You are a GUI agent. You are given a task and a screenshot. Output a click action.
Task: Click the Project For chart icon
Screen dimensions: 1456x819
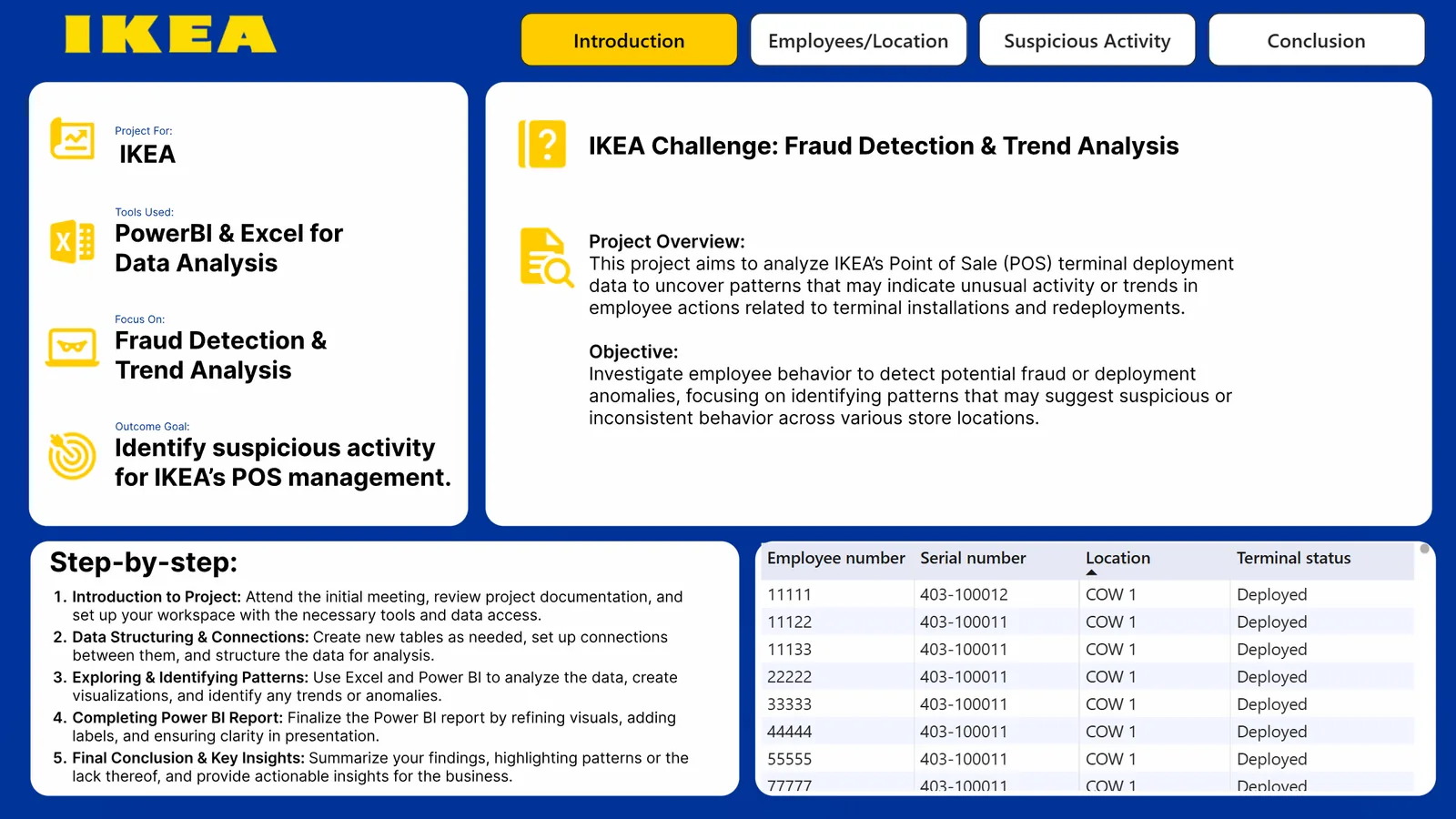[x=72, y=138]
